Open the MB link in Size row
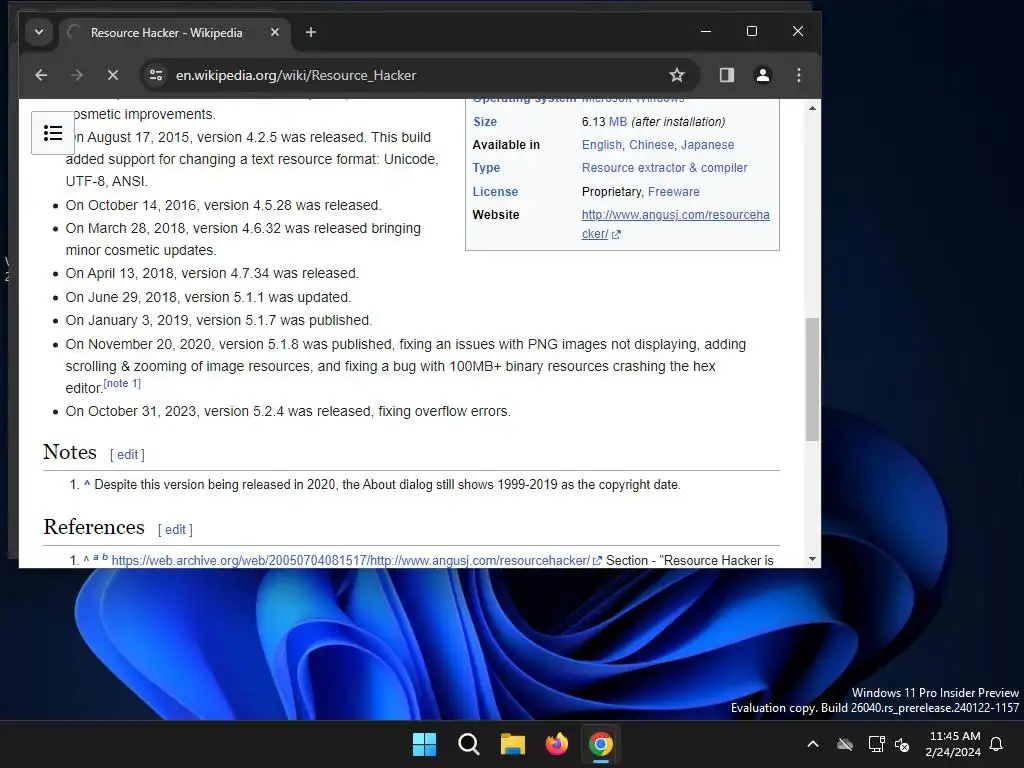 [x=618, y=121]
